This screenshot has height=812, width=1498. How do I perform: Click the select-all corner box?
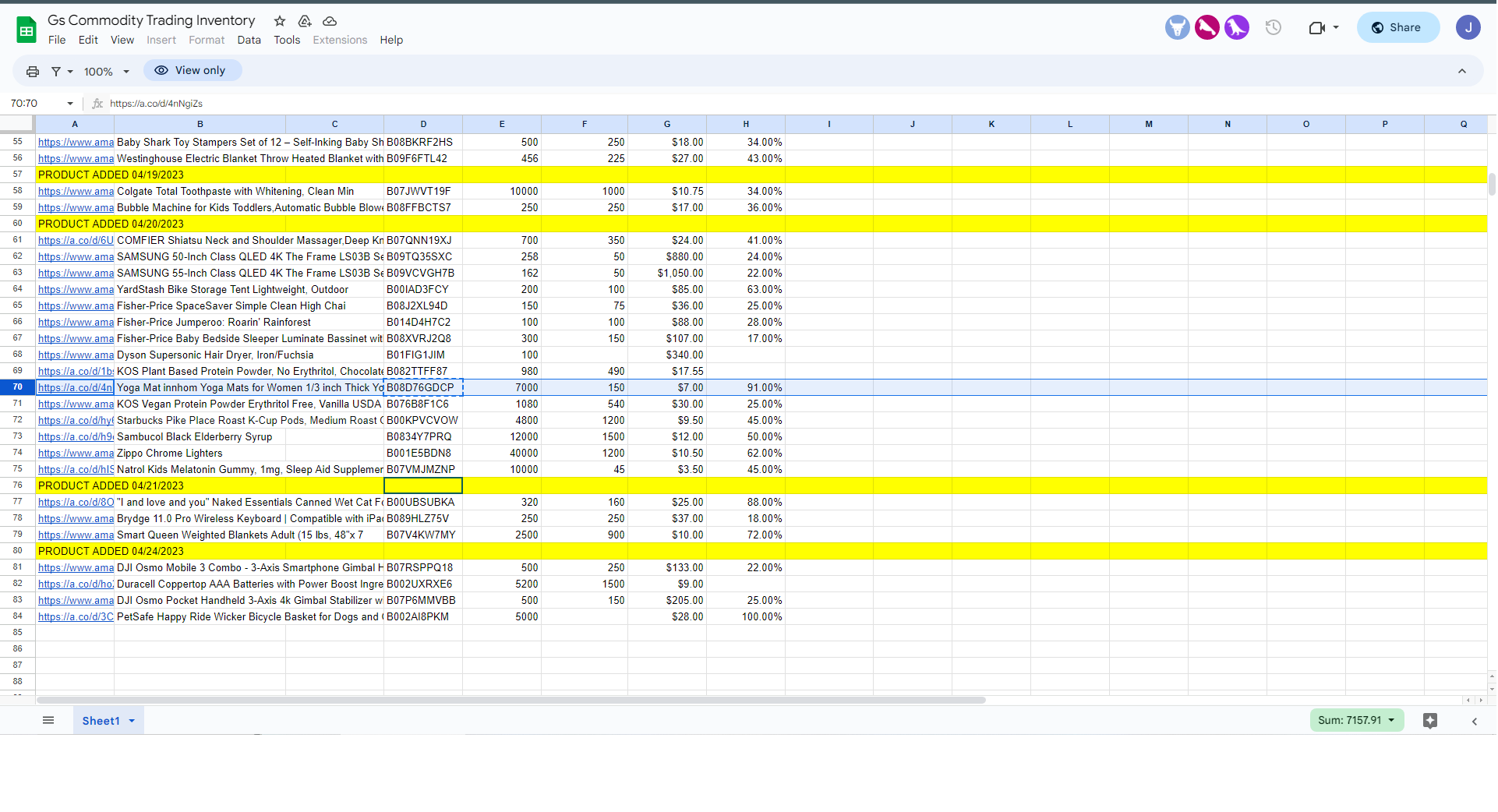click(x=17, y=125)
